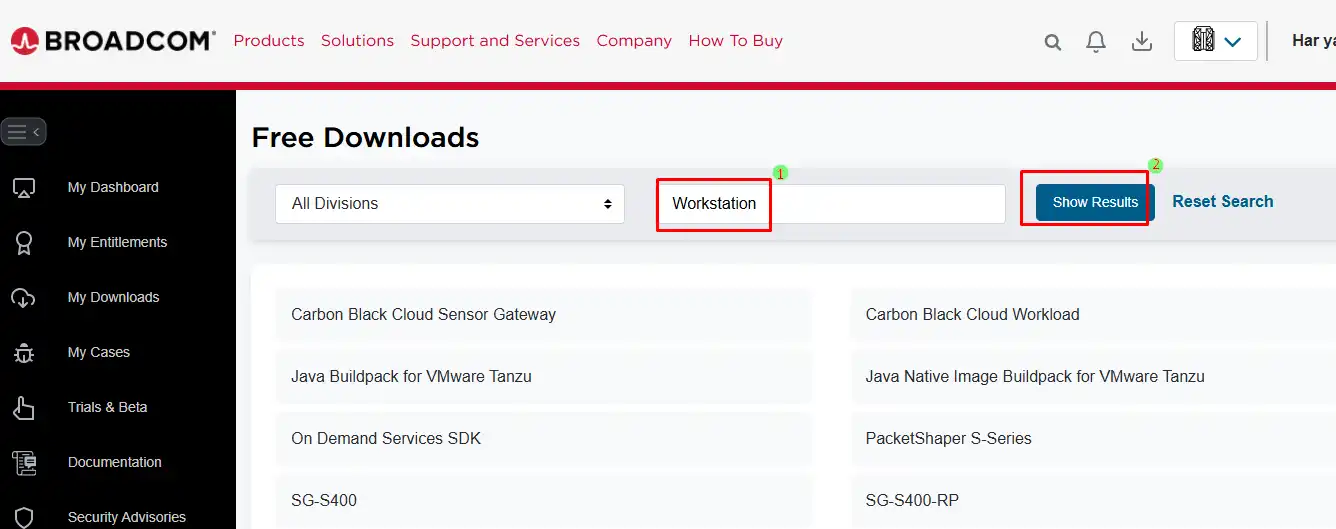
Task: Collapse the sidebar with hamburger toggle
Action: click(23, 132)
